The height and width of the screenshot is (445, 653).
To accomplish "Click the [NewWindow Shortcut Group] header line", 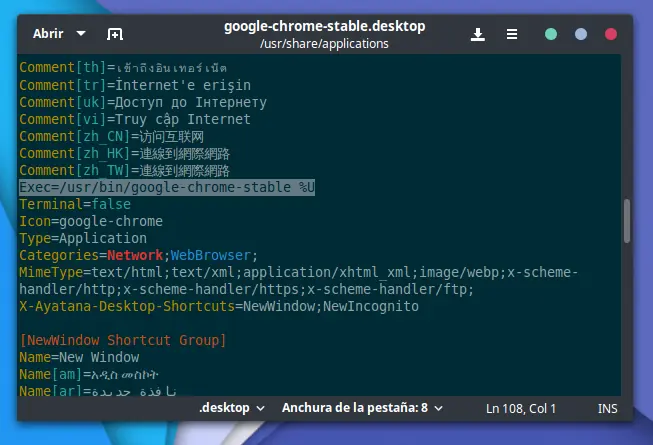I will (x=122, y=341).
